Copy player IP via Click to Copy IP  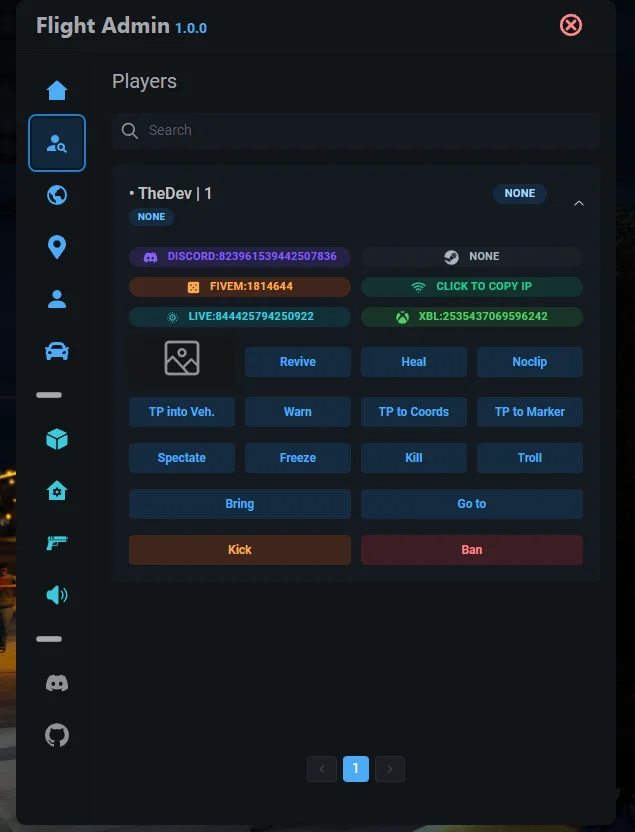471,287
